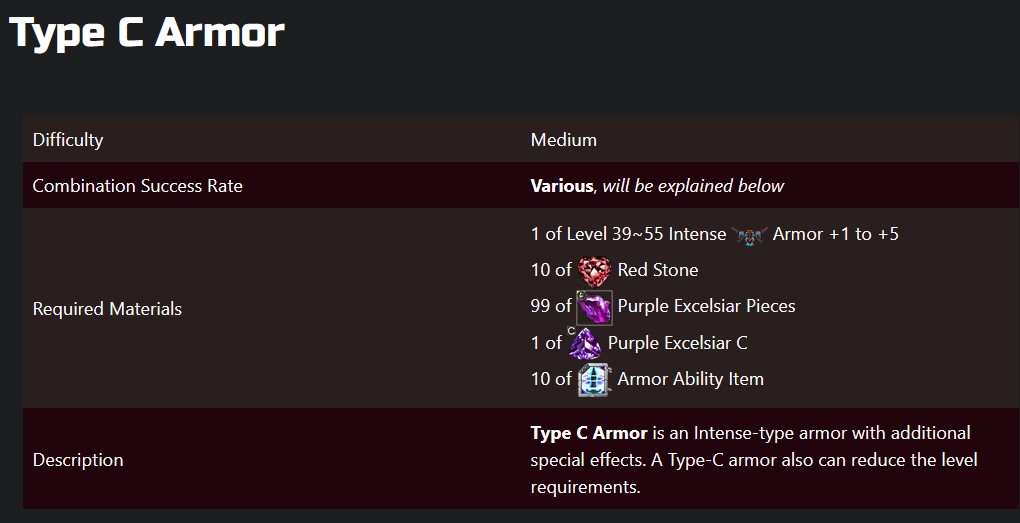Click the Difficulty row label

[x=68, y=140]
